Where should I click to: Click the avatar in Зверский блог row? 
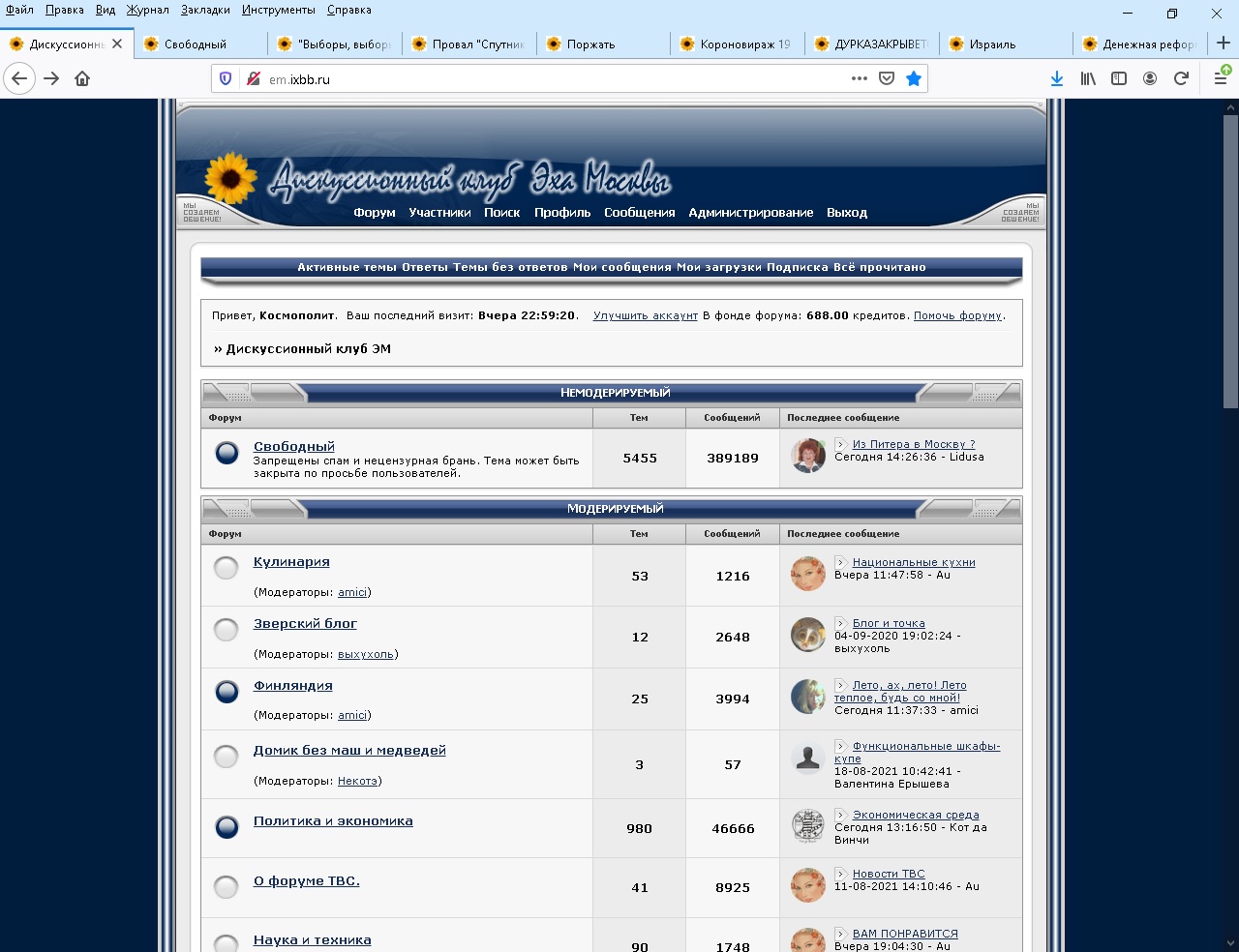coord(808,636)
